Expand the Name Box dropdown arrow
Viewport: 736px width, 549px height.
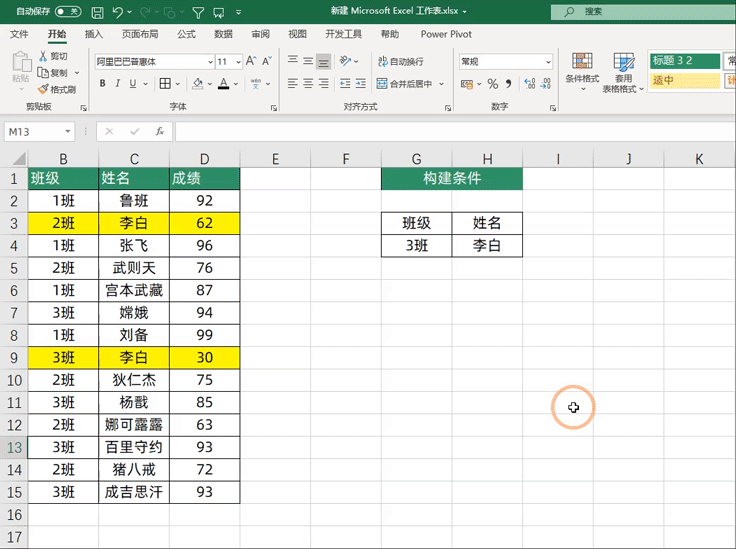tap(68, 131)
